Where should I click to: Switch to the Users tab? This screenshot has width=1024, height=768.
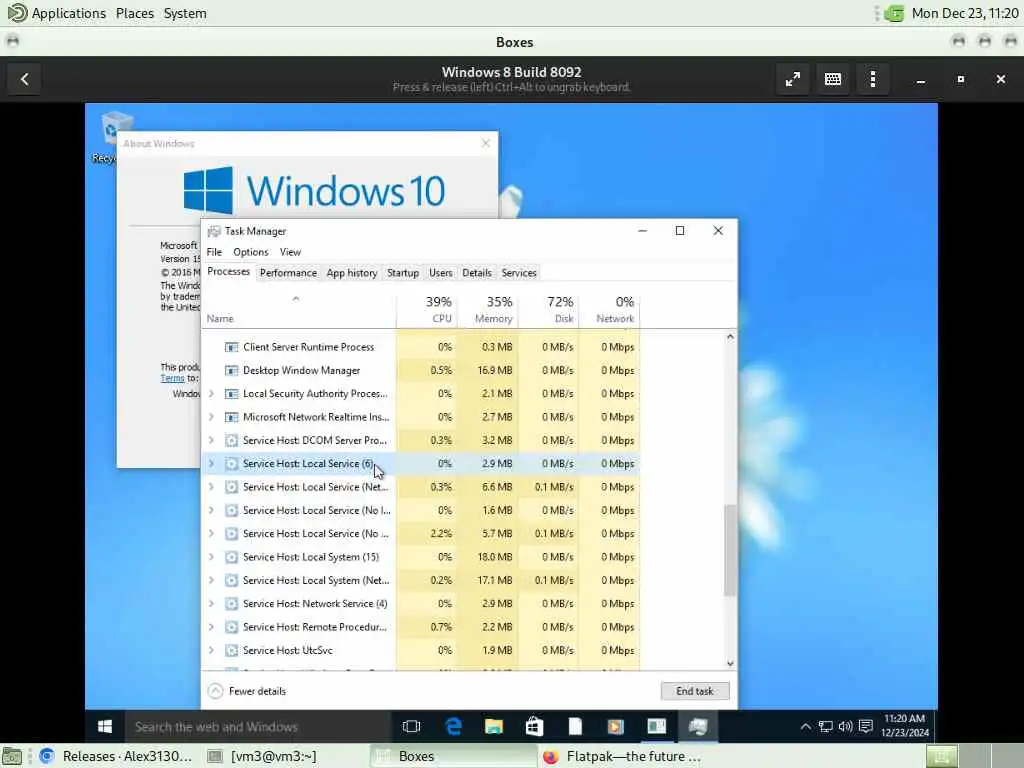pyautogui.click(x=441, y=273)
